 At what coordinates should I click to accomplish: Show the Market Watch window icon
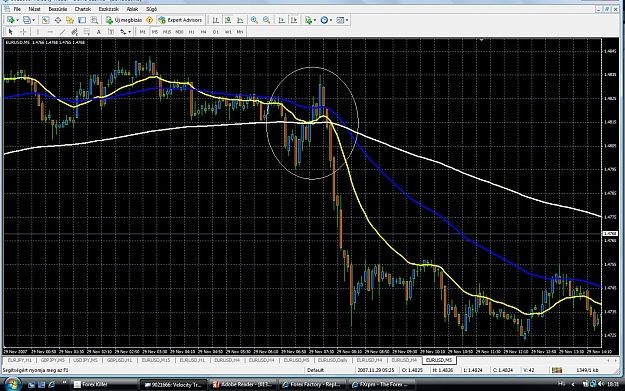point(45,20)
